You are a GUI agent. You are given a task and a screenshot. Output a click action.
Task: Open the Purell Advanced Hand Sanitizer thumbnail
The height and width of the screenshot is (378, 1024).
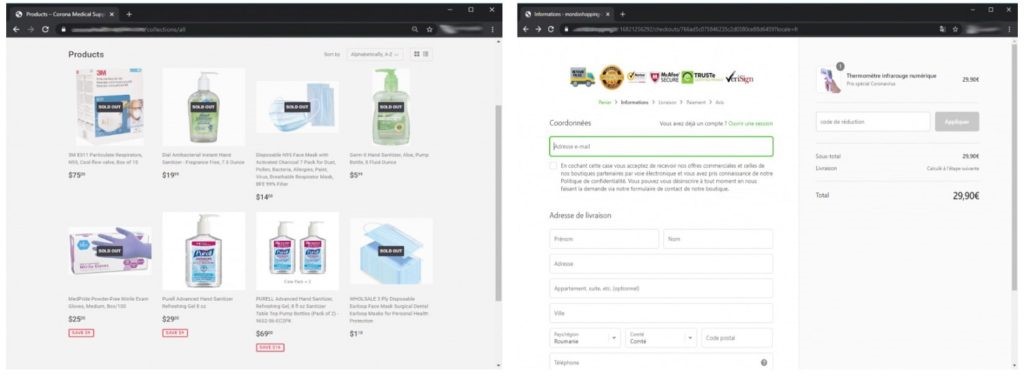pyautogui.click(x=204, y=251)
